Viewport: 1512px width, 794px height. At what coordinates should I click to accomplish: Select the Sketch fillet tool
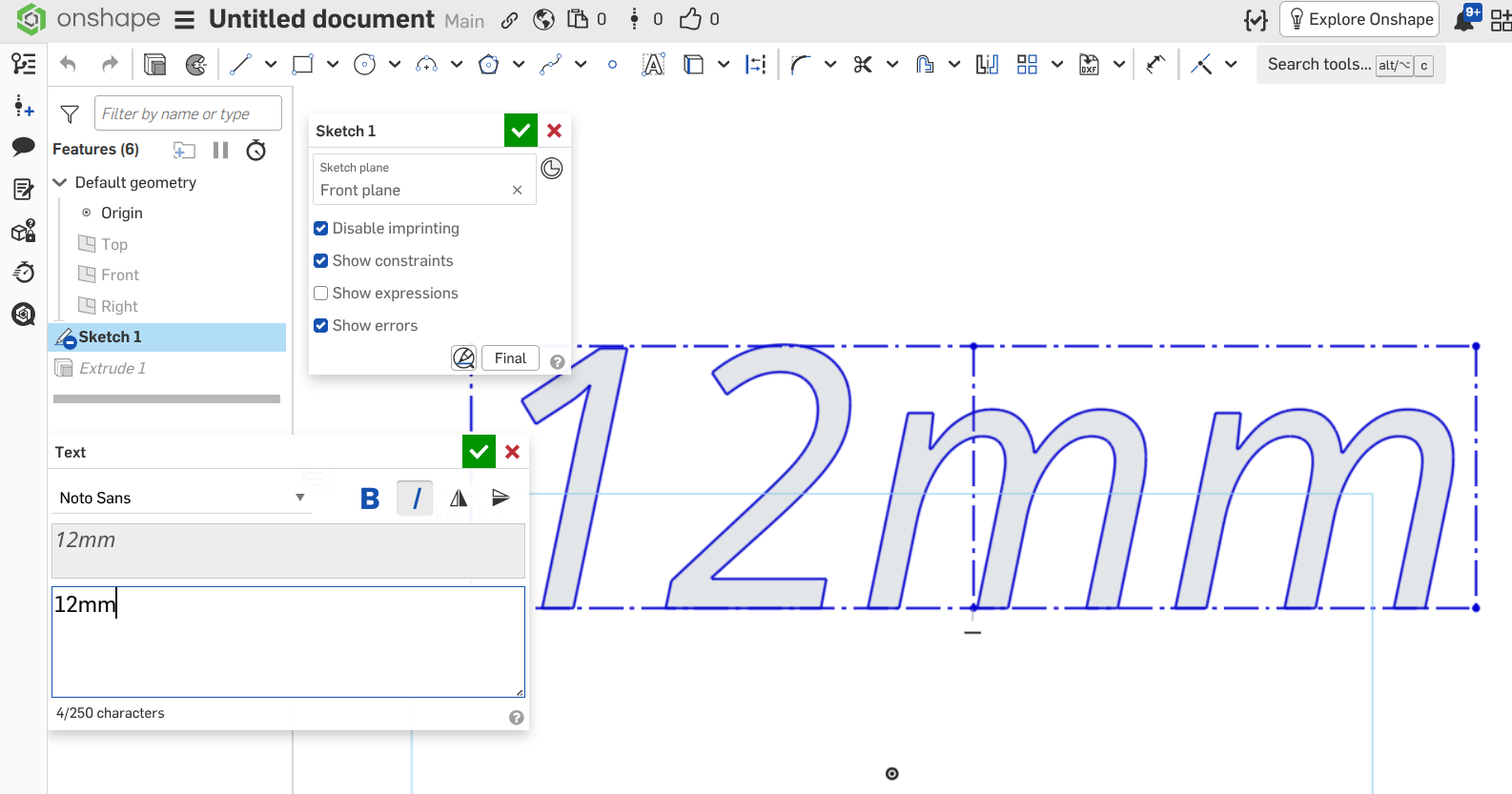800,64
